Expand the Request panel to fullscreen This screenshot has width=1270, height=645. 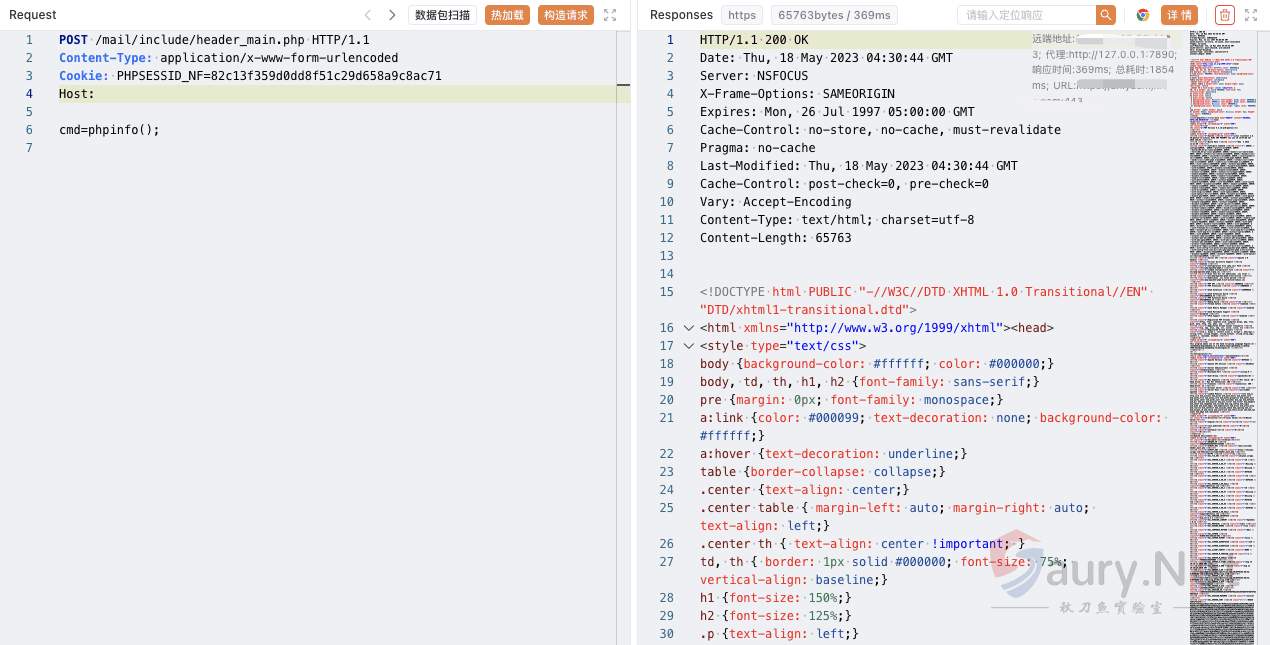point(610,15)
